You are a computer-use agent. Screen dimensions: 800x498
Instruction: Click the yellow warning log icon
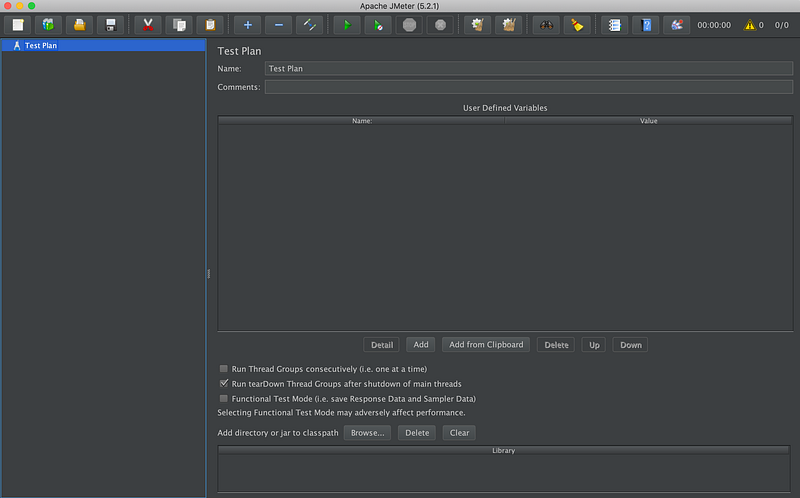click(749, 25)
